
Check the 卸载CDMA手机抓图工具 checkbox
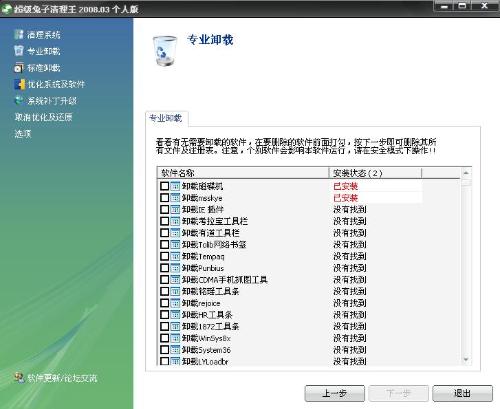click(x=164, y=279)
